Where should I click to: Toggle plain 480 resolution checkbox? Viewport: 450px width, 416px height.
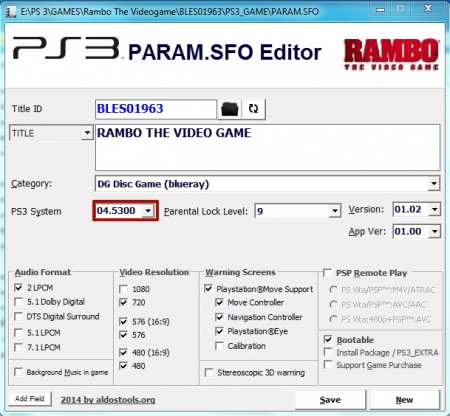point(123,366)
